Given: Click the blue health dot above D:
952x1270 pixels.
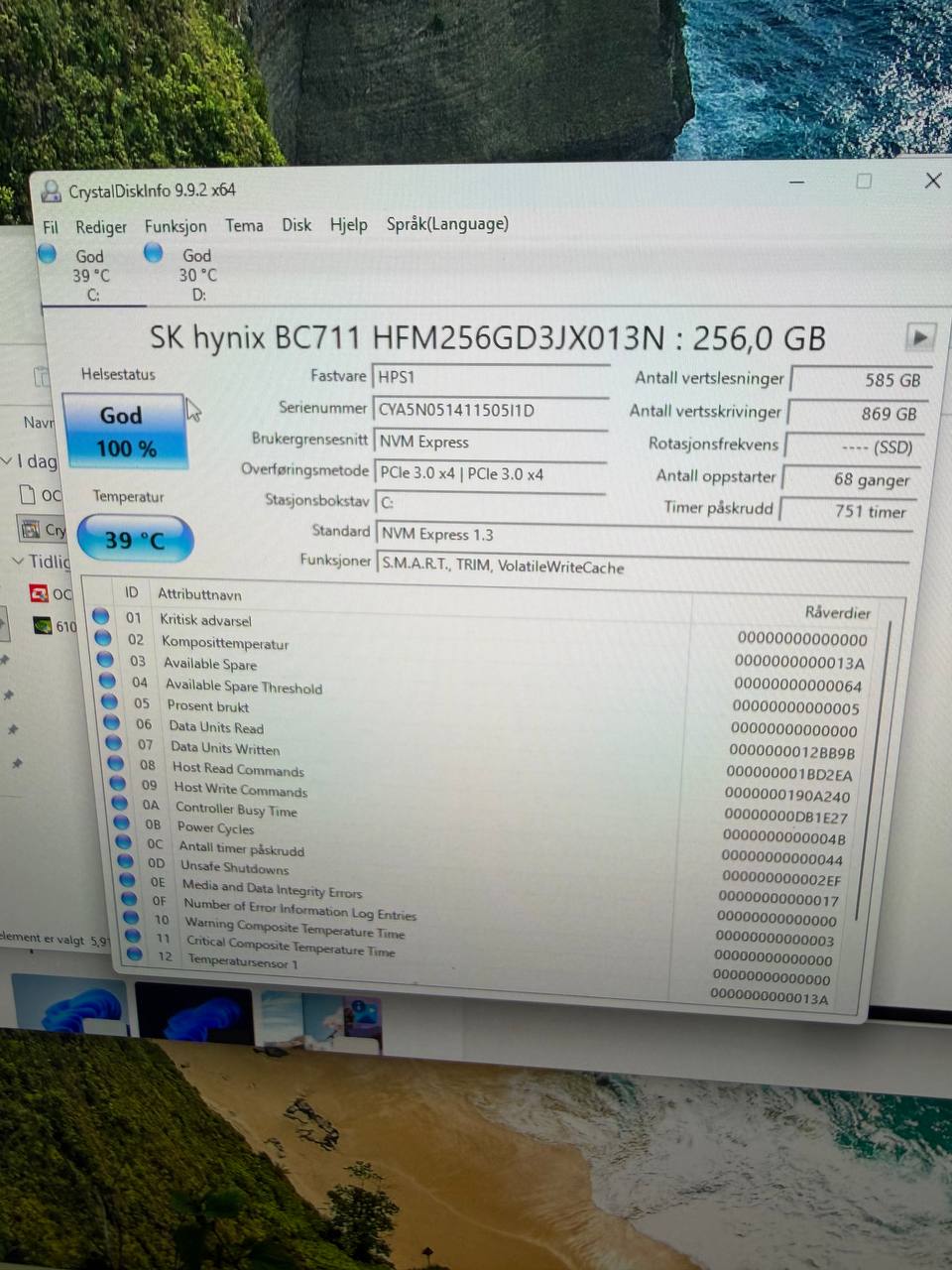Looking at the screenshot, I should [153, 253].
